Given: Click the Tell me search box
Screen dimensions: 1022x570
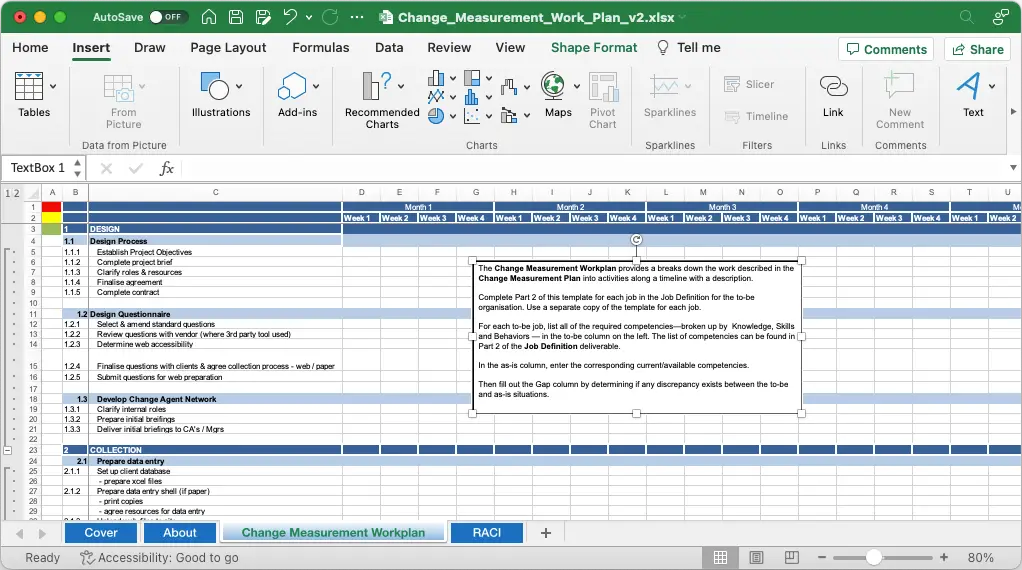Looking at the screenshot, I should (689, 48).
